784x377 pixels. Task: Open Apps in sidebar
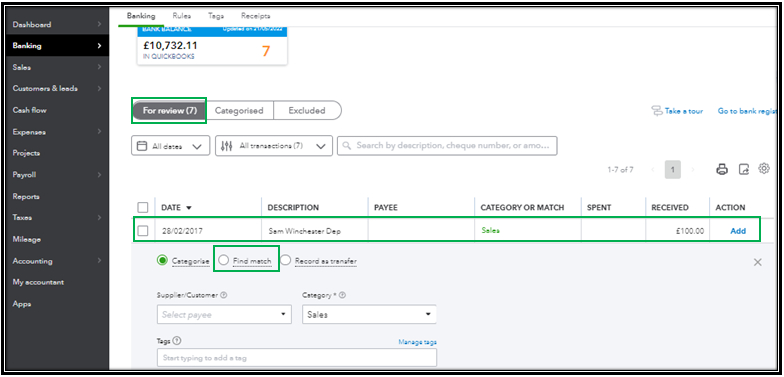(x=22, y=304)
